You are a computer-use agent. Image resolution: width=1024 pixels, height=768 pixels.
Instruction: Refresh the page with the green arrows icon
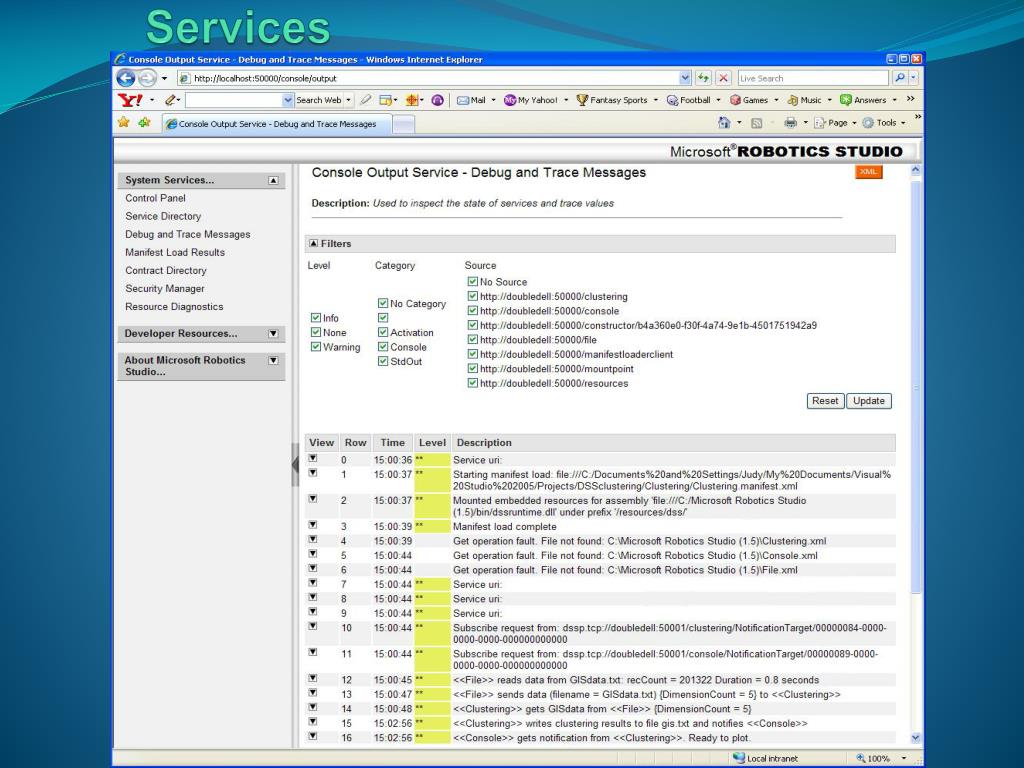click(703, 78)
